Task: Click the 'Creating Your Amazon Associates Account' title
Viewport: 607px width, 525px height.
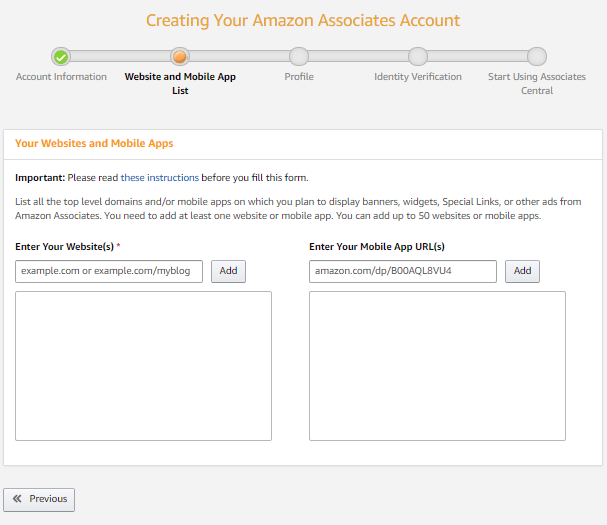Action: coord(303,21)
